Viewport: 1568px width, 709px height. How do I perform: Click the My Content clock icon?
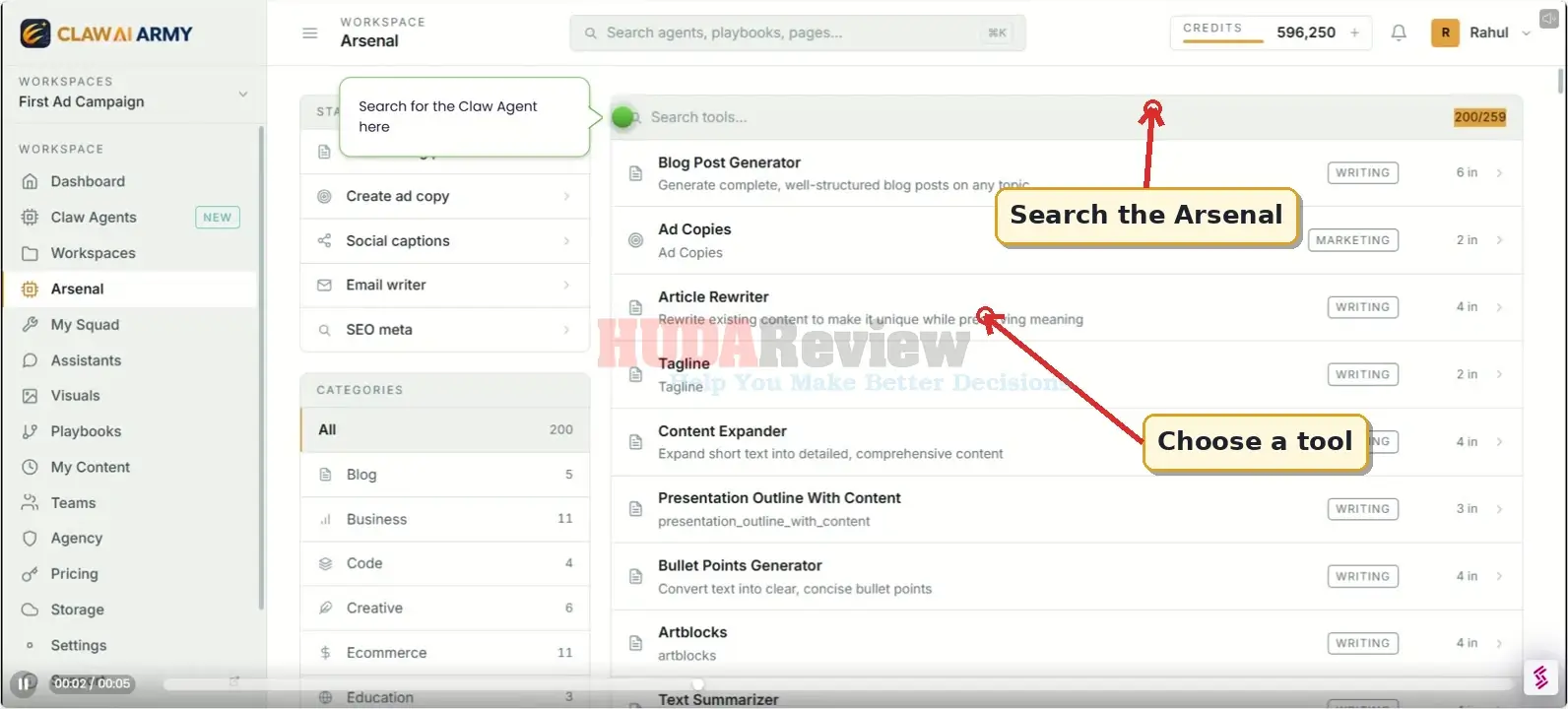tap(30, 468)
